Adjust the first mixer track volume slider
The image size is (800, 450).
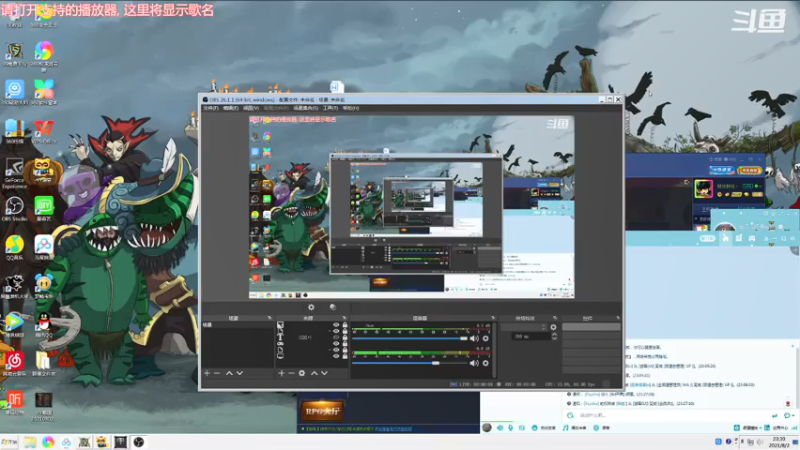(x=410, y=338)
